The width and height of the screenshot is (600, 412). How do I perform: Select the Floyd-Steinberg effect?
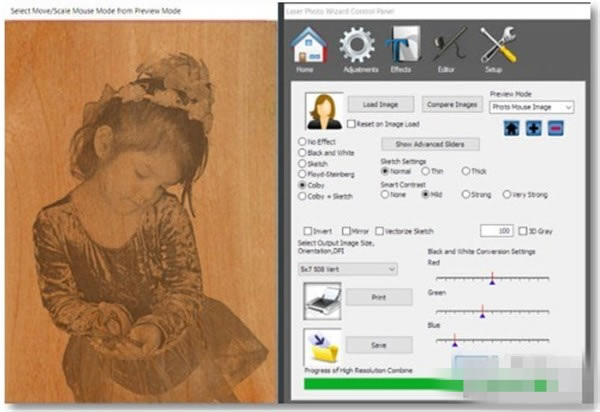[x=302, y=174]
